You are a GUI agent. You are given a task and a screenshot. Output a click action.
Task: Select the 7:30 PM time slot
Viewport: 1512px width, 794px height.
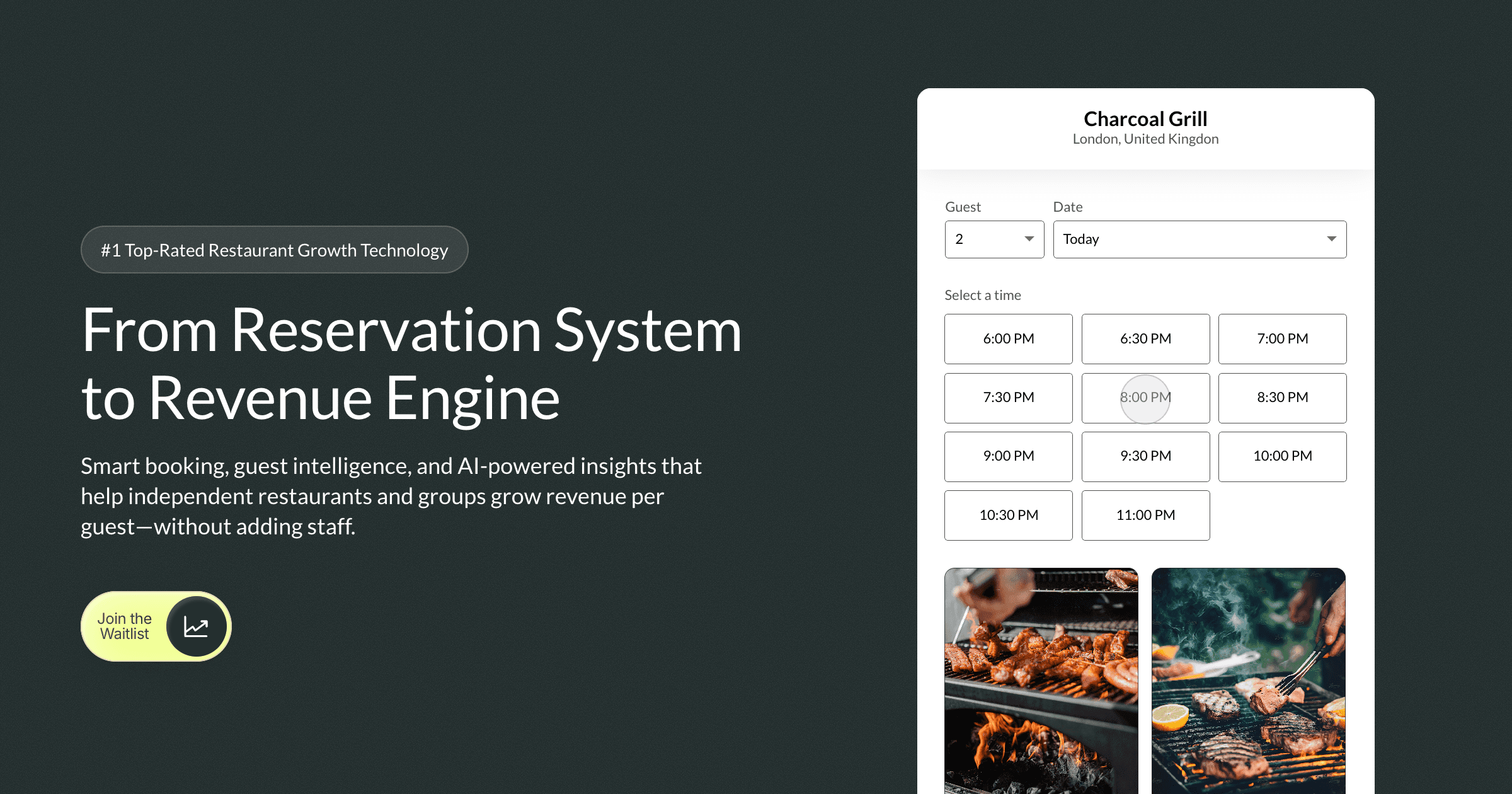(x=1008, y=398)
